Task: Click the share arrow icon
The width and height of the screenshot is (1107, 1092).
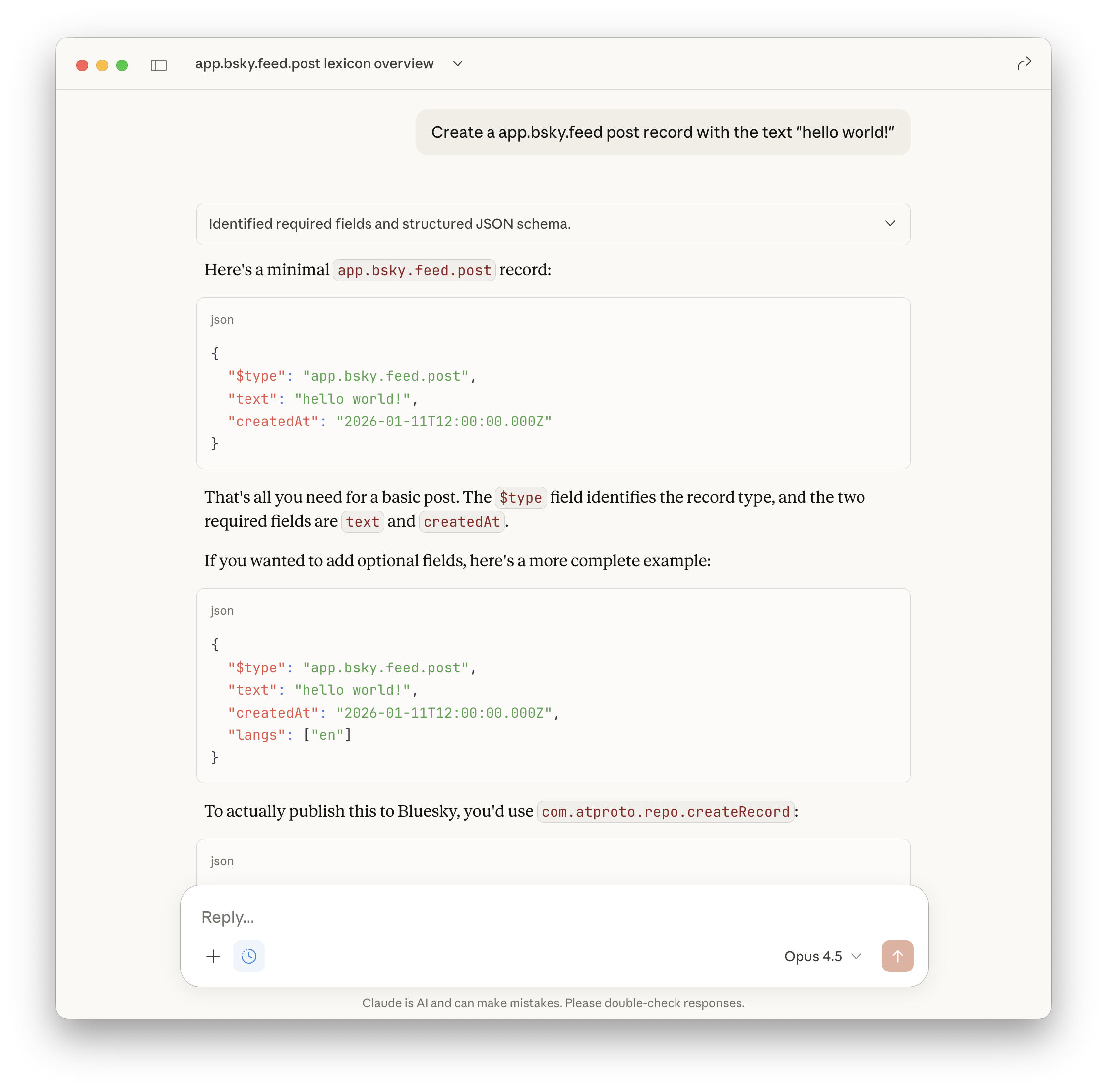Action: (x=1024, y=63)
